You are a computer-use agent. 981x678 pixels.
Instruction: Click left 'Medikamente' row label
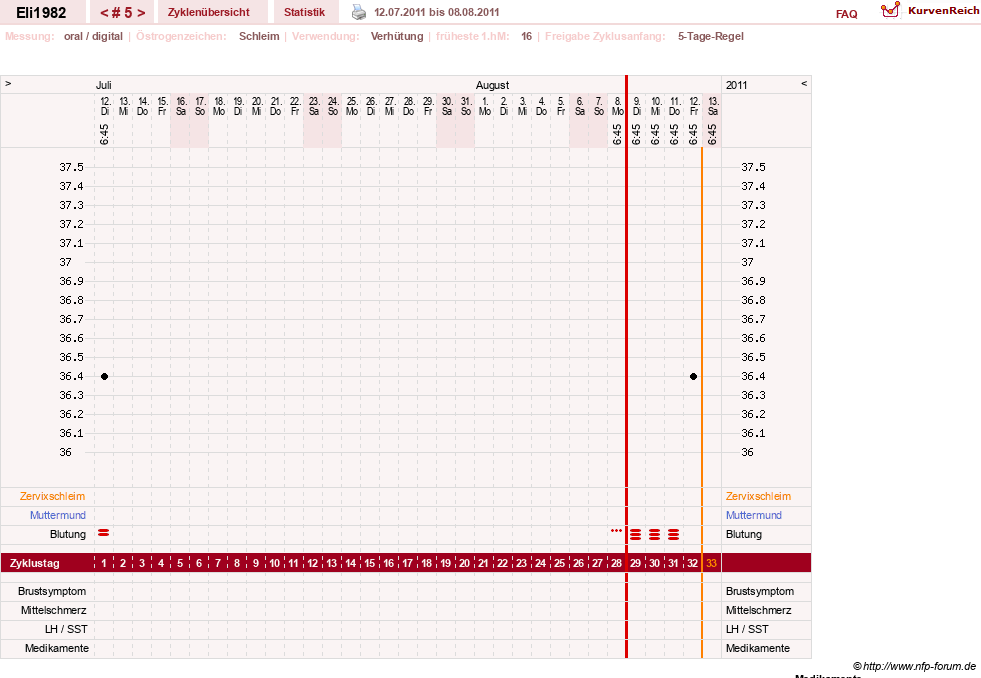pos(57,648)
